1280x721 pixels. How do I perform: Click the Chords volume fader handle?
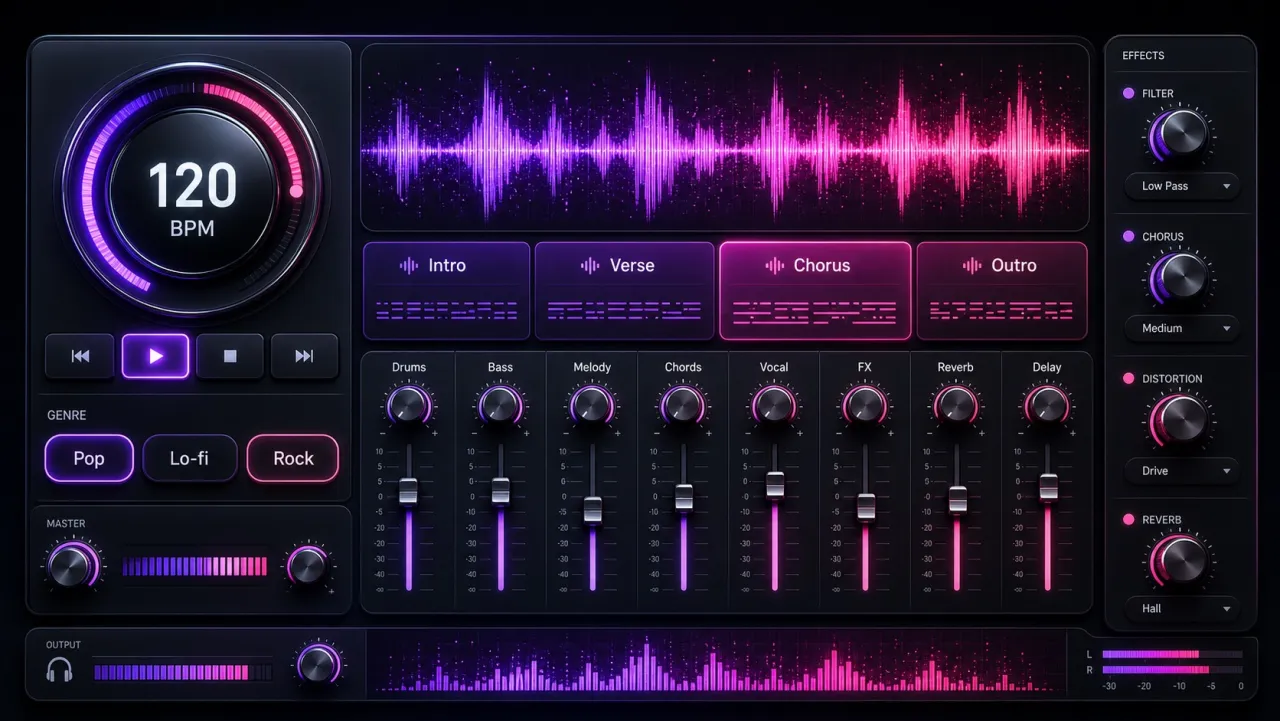click(x=683, y=497)
